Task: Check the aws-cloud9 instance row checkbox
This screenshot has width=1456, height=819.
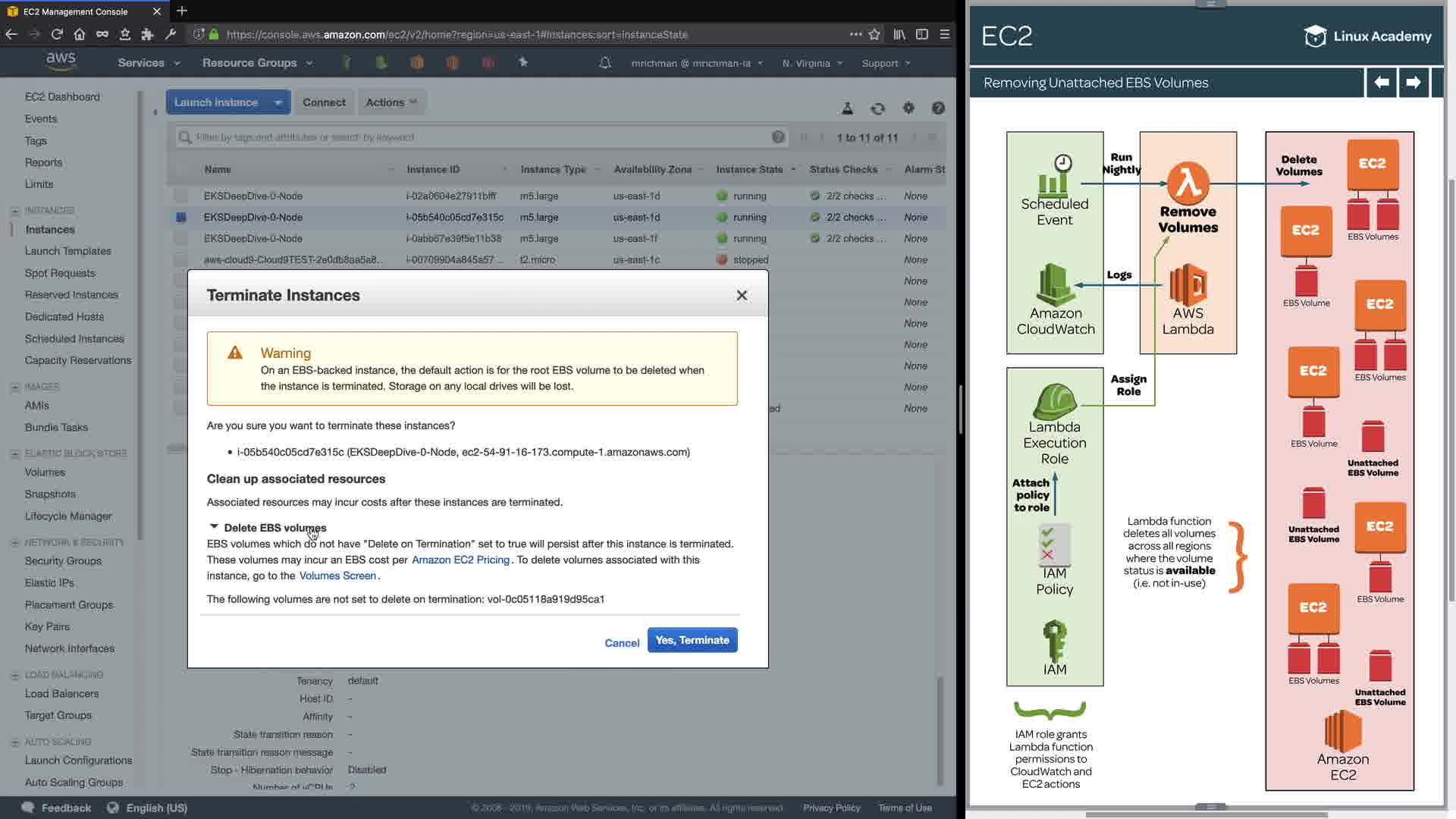Action: pyautogui.click(x=180, y=260)
